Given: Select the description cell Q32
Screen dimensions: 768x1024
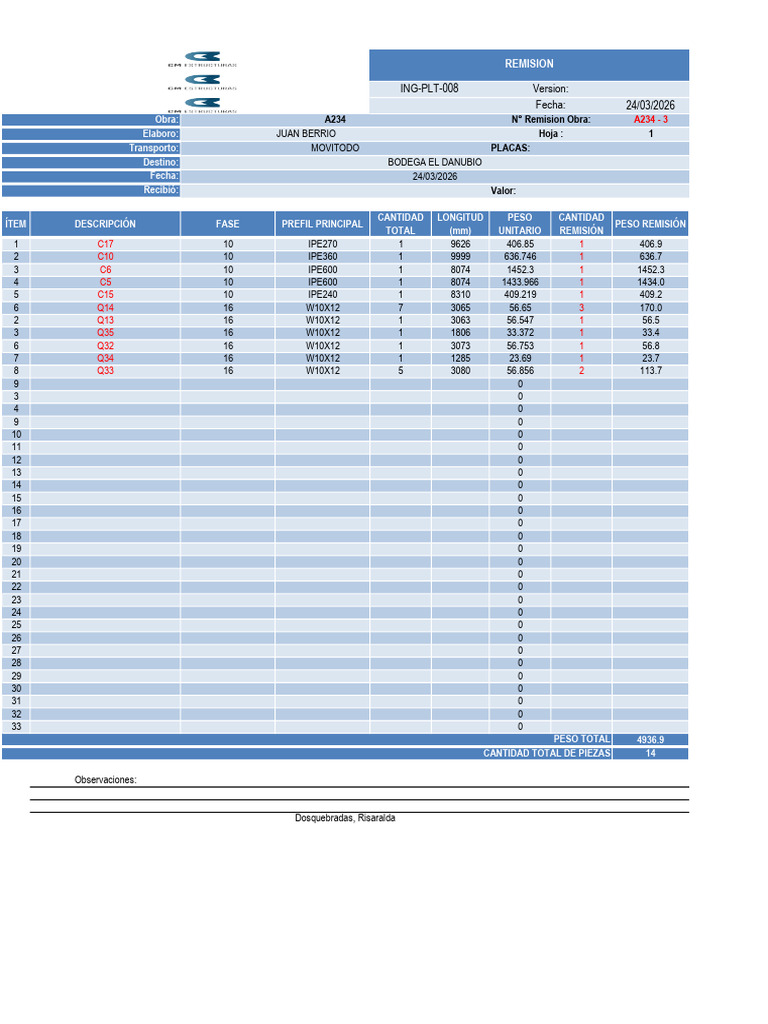Looking at the screenshot, I should (105, 345).
